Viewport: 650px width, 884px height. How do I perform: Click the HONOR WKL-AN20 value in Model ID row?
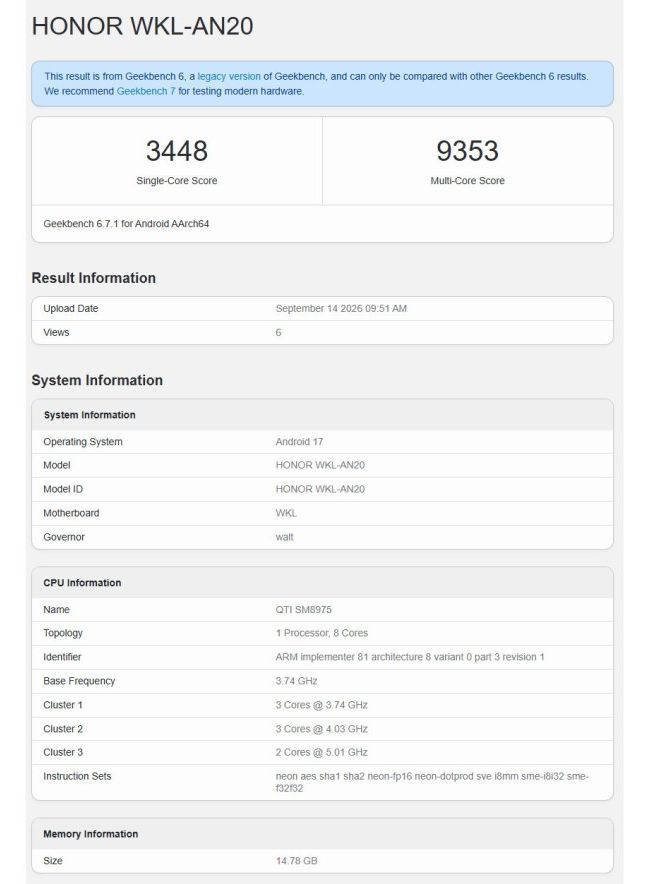[x=320, y=489]
